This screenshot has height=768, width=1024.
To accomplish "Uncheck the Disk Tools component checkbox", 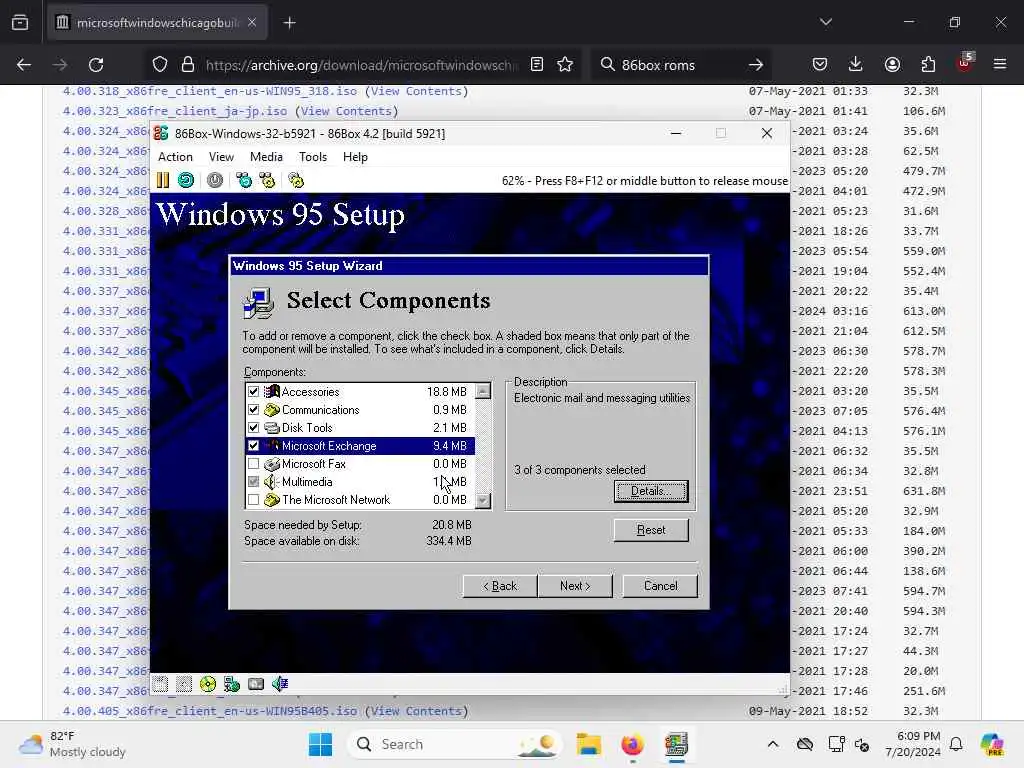I will pos(253,428).
